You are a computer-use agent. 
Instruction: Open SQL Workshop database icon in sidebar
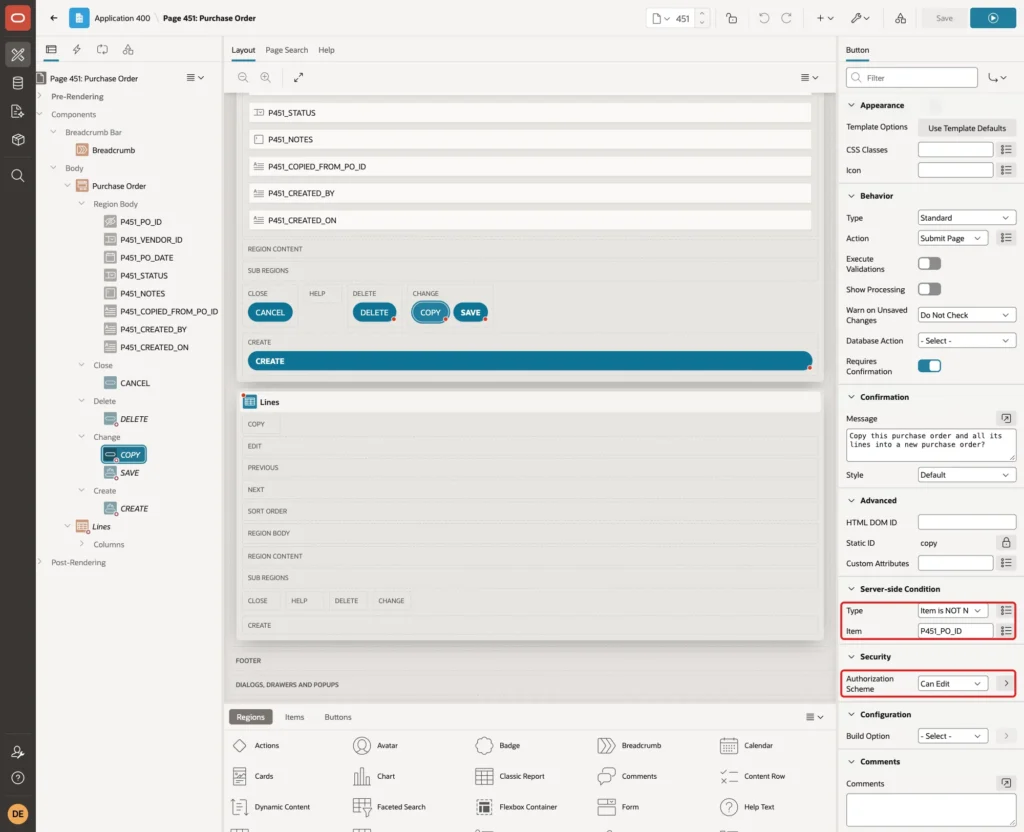tap(18, 83)
